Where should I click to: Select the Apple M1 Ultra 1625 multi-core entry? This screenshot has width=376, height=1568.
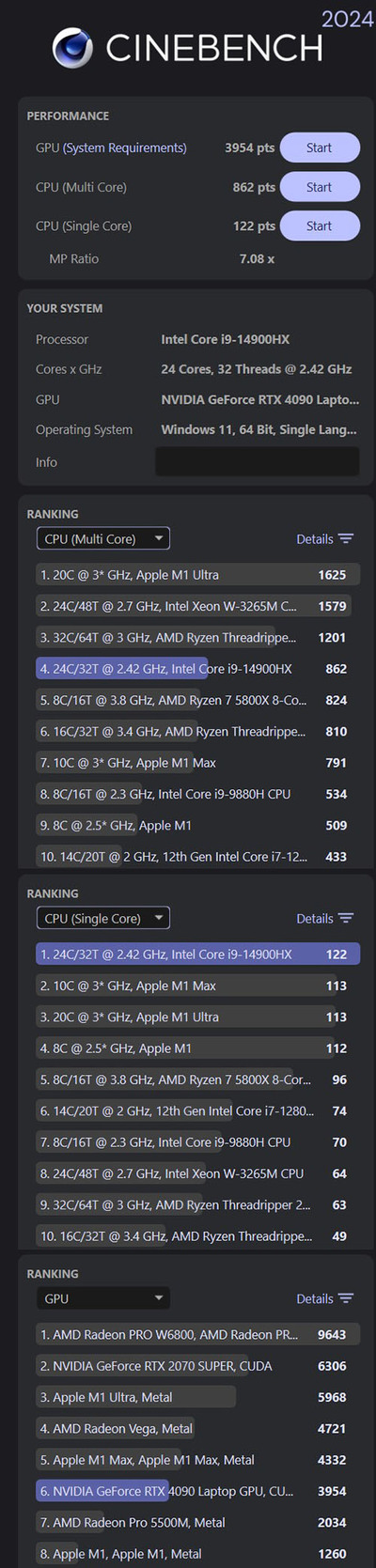coord(197,575)
